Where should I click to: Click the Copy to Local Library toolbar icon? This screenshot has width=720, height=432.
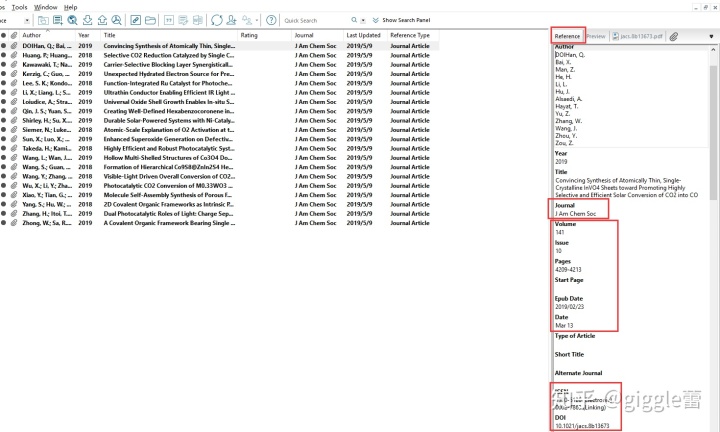click(x=43, y=20)
